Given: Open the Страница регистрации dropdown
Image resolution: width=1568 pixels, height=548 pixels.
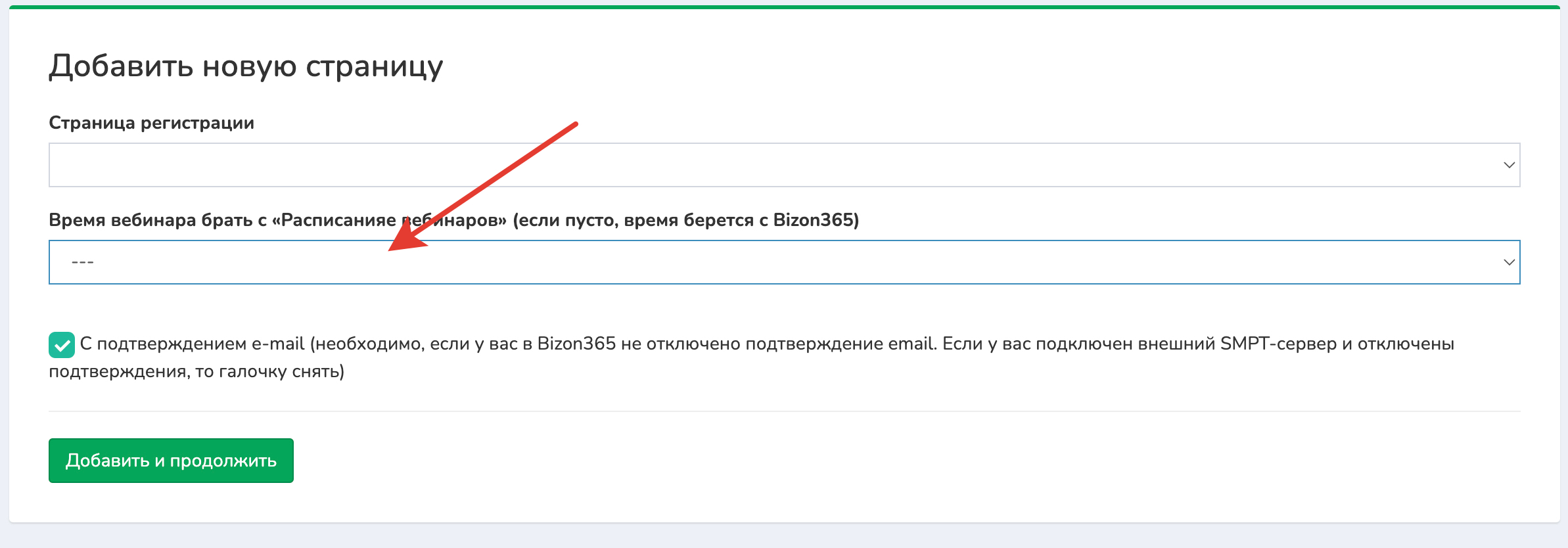Looking at the screenshot, I should [783, 165].
